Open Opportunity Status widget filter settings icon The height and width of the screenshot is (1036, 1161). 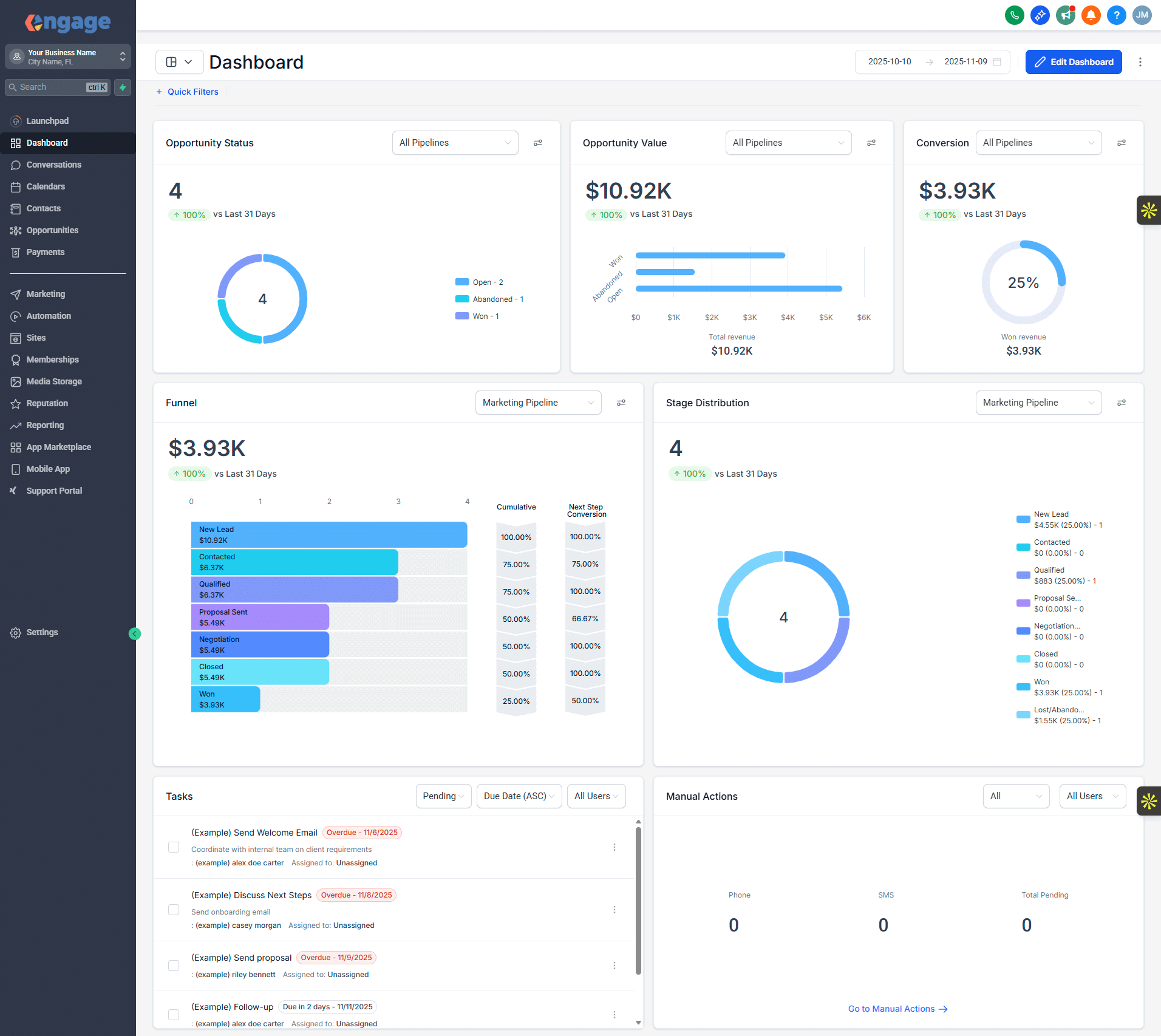click(x=538, y=143)
